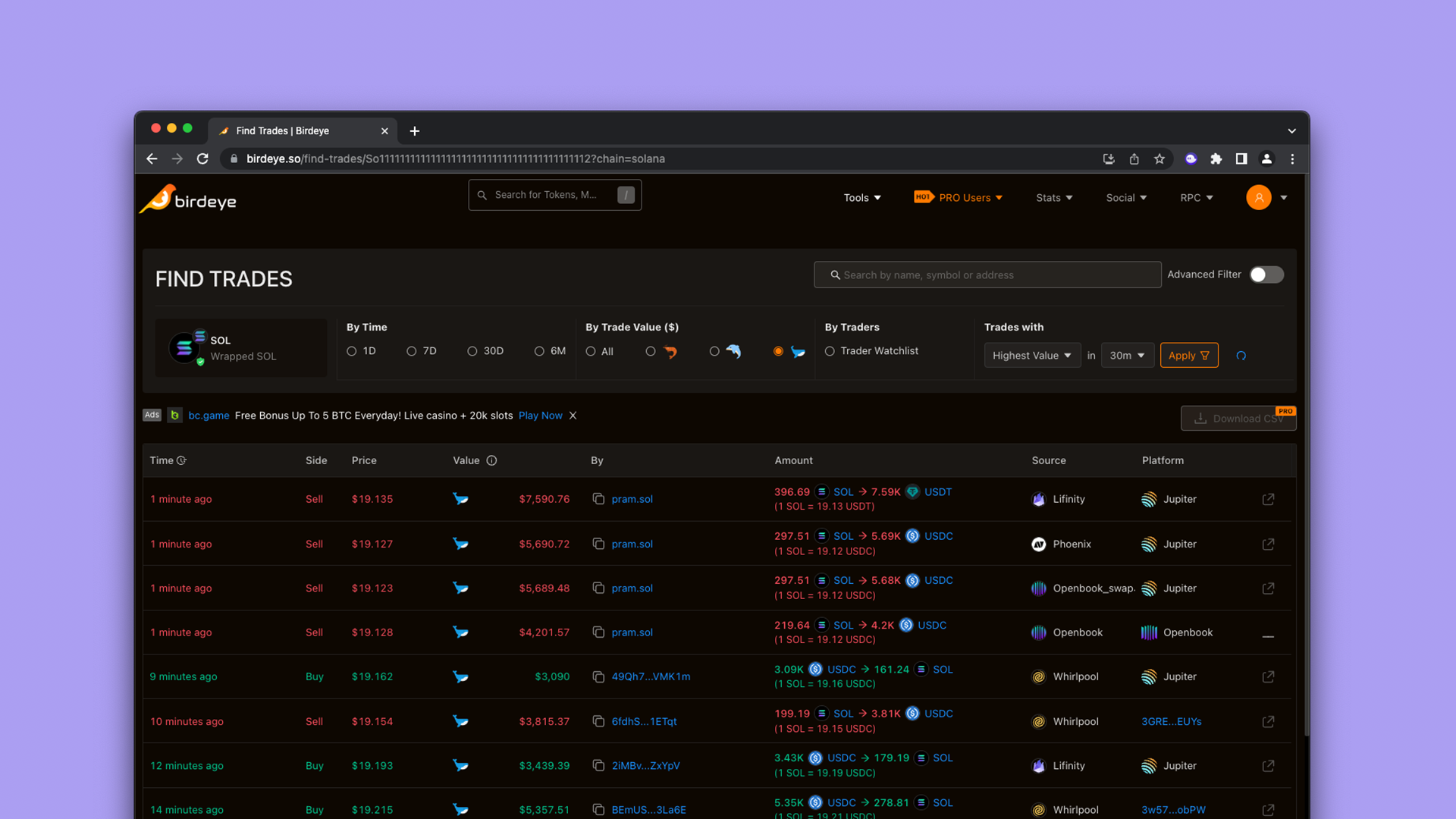Open the PRO Users menu
The height and width of the screenshot is (819, 1456).
coord(963,198)
